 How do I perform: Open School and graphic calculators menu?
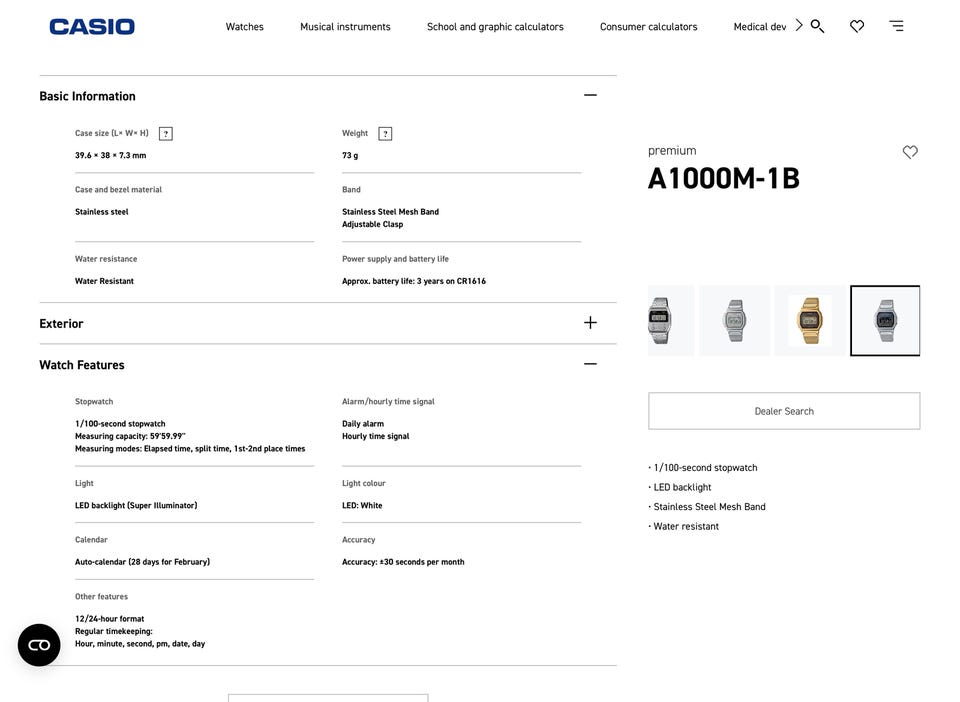[x=495, y=27]
